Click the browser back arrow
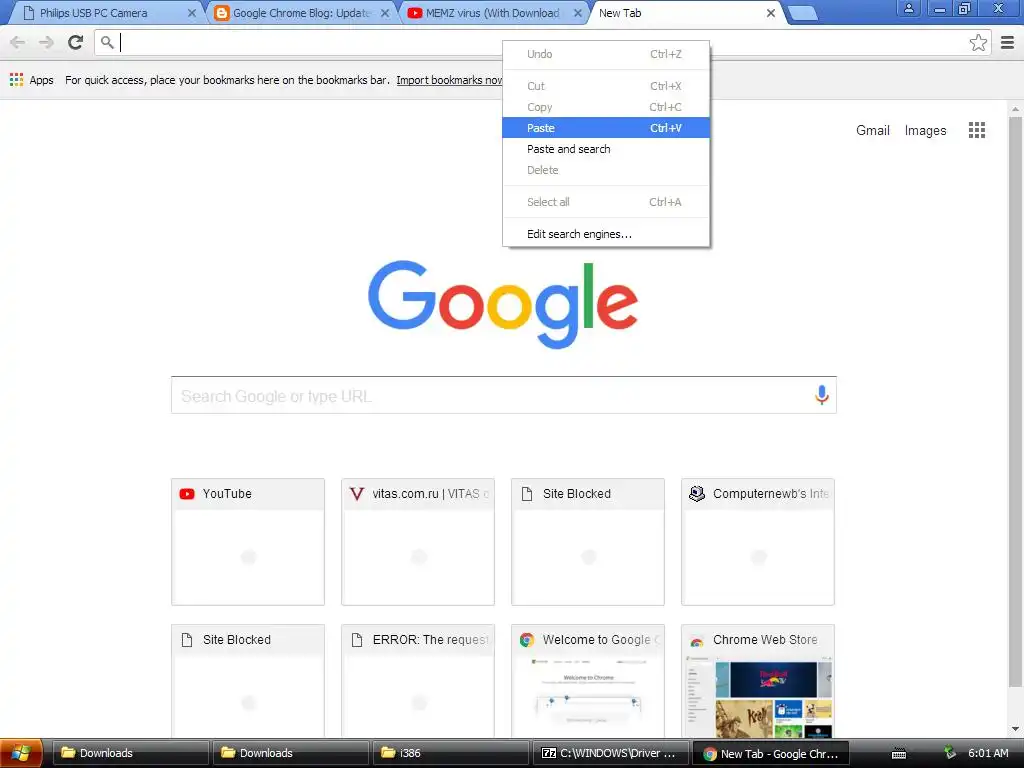The width and height of the screenshot is (1024, 768). click(x=18, y=42)
